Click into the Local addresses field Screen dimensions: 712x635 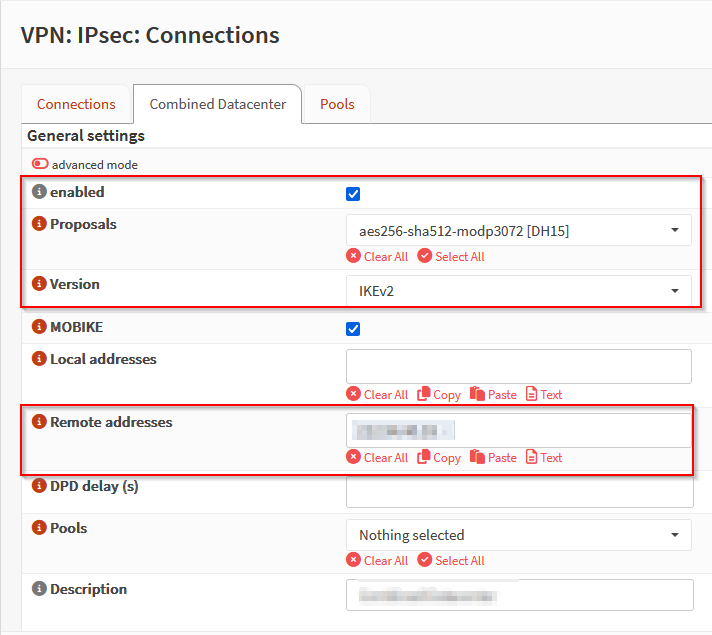coord(518,366)
